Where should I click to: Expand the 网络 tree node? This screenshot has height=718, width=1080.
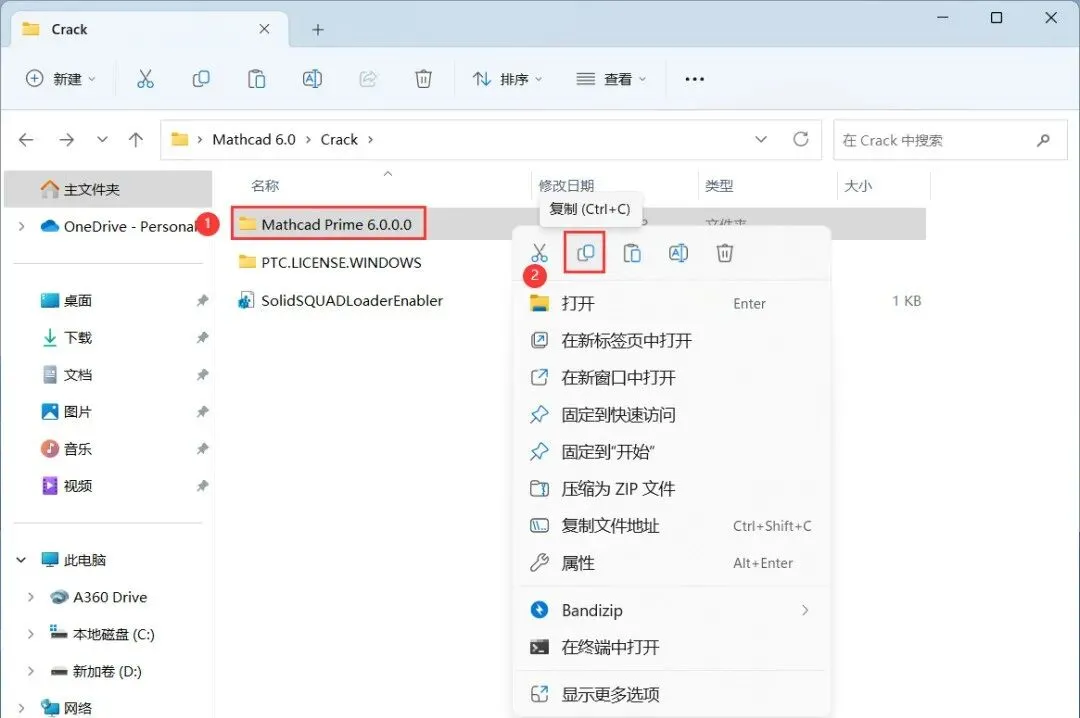coord(21,708)
